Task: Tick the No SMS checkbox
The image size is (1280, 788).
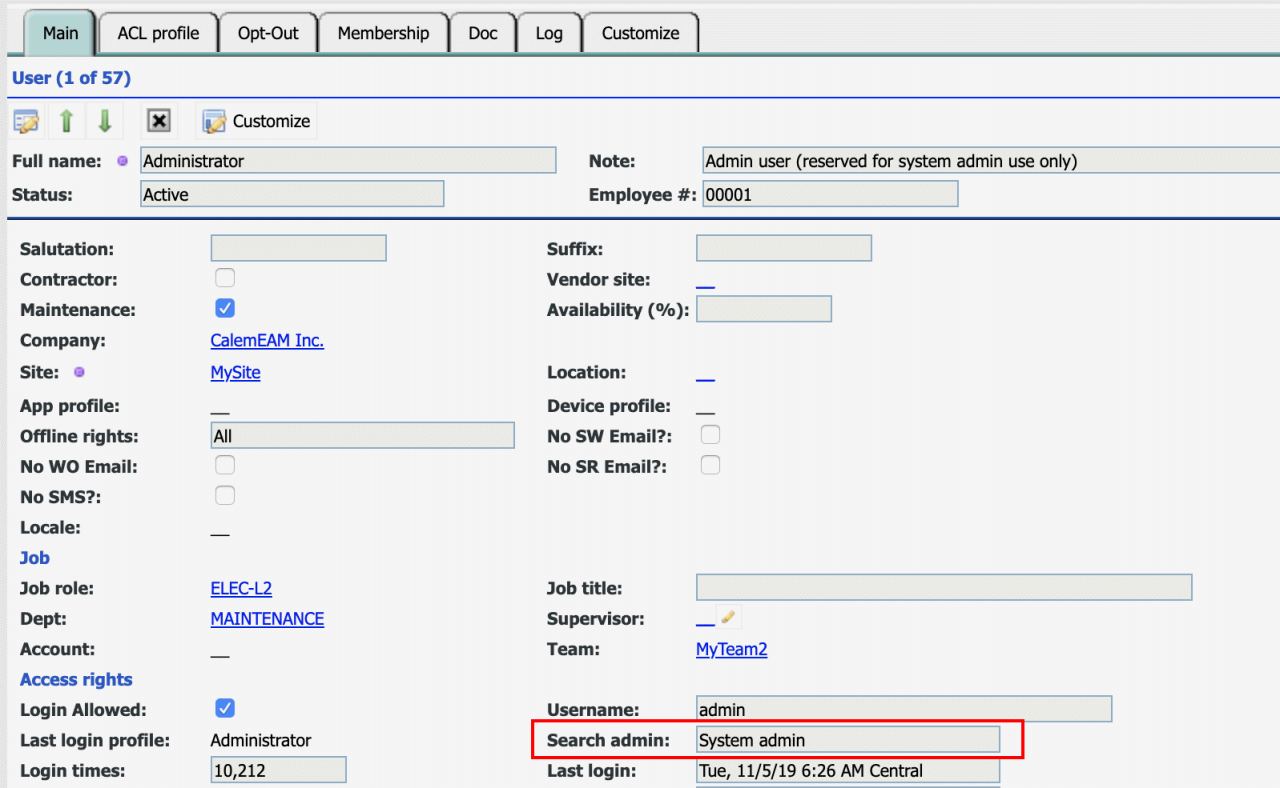Action: tap(225, 495)
